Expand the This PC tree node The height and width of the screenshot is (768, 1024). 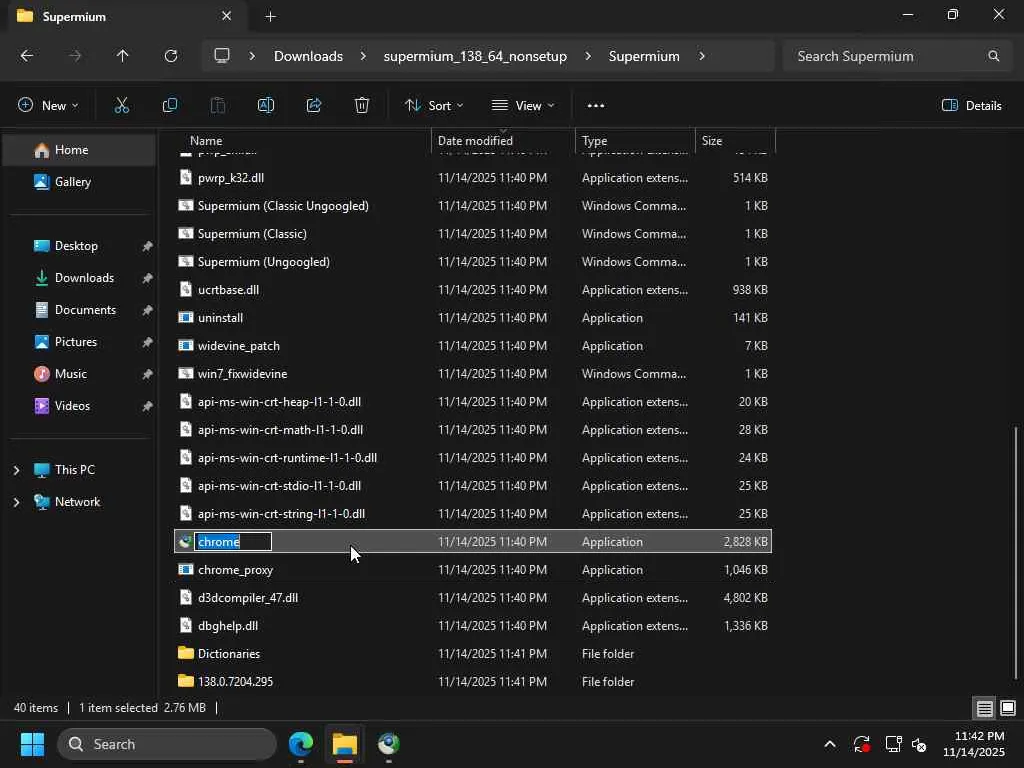click(16, 470)
